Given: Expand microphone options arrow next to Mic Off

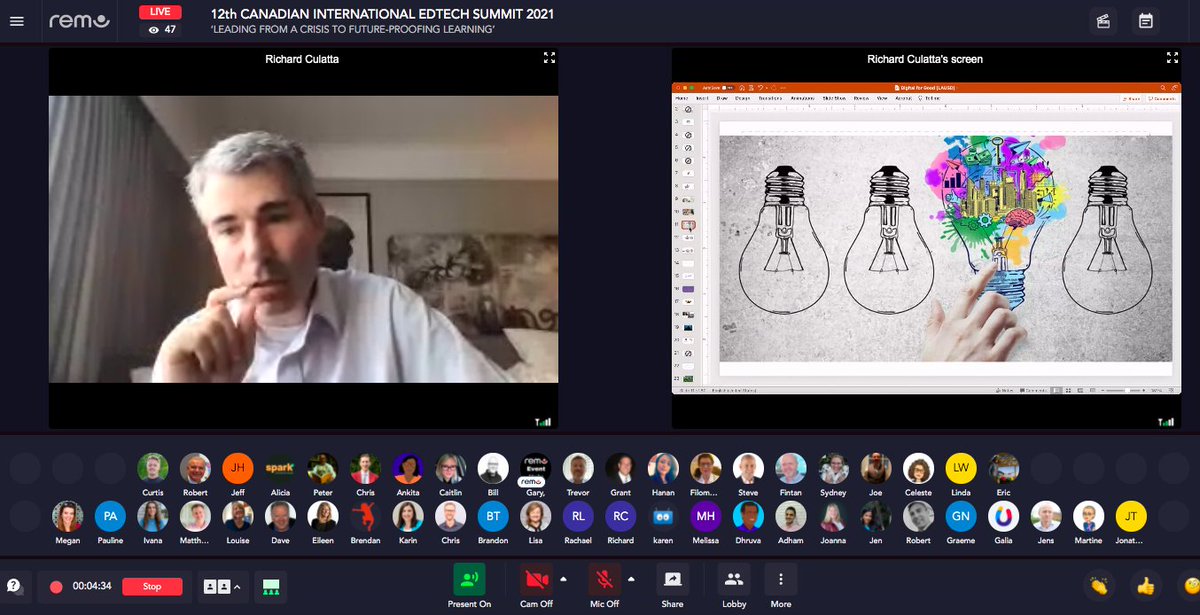Looking at the screenshot, I should coord(631,578).
